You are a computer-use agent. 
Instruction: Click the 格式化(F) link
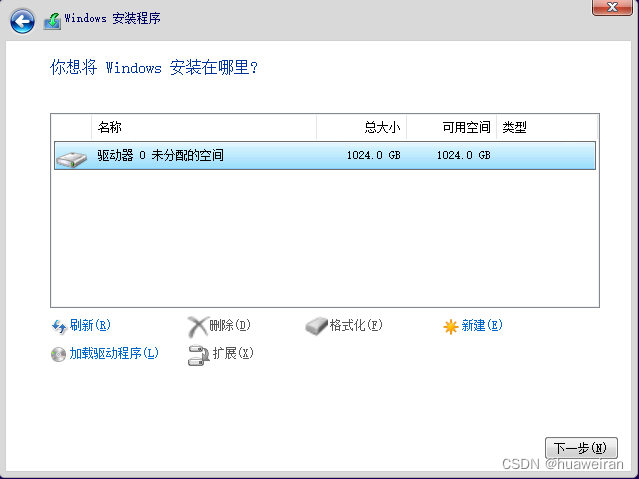(x=356, y=325)
